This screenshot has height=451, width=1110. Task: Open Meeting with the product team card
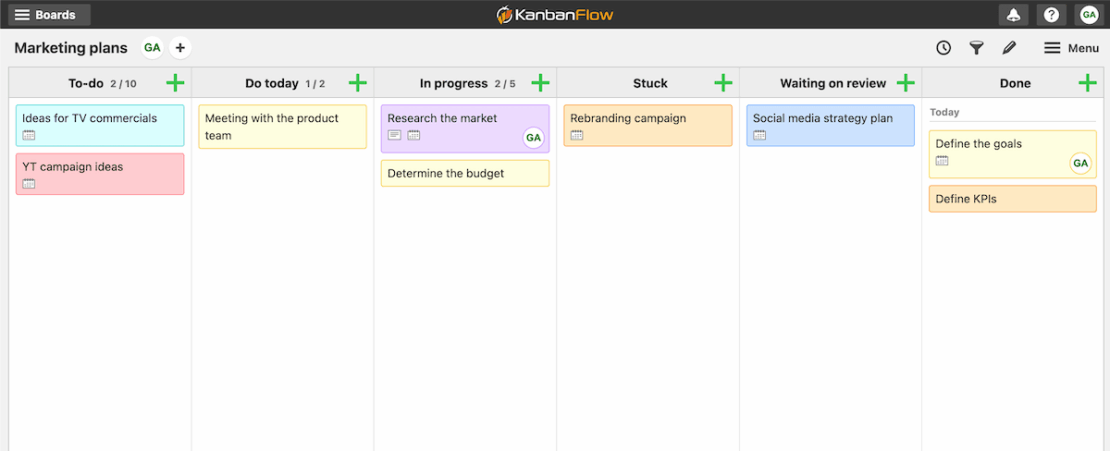(282, 127)
